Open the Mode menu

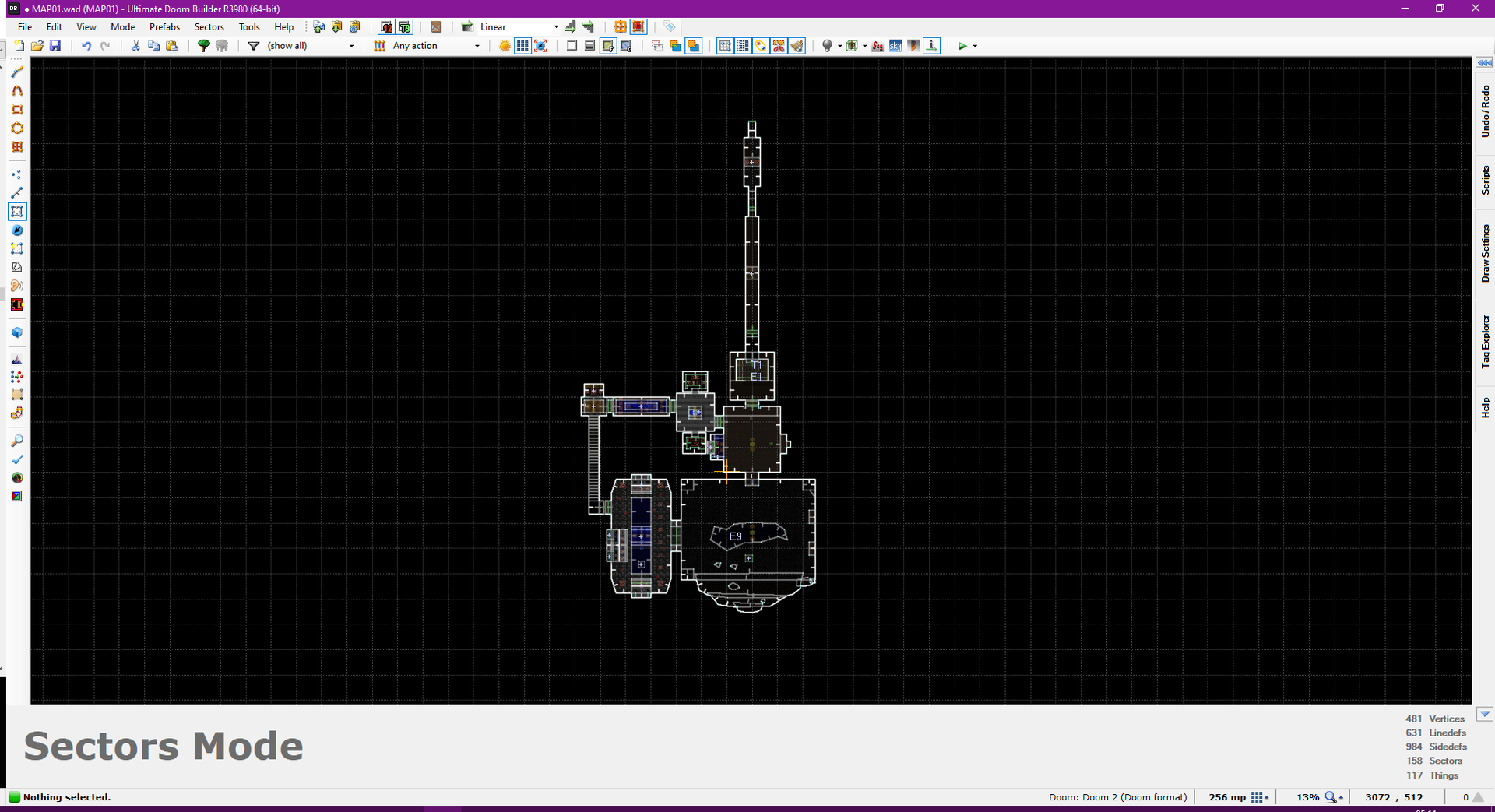[x=122, y=27]
